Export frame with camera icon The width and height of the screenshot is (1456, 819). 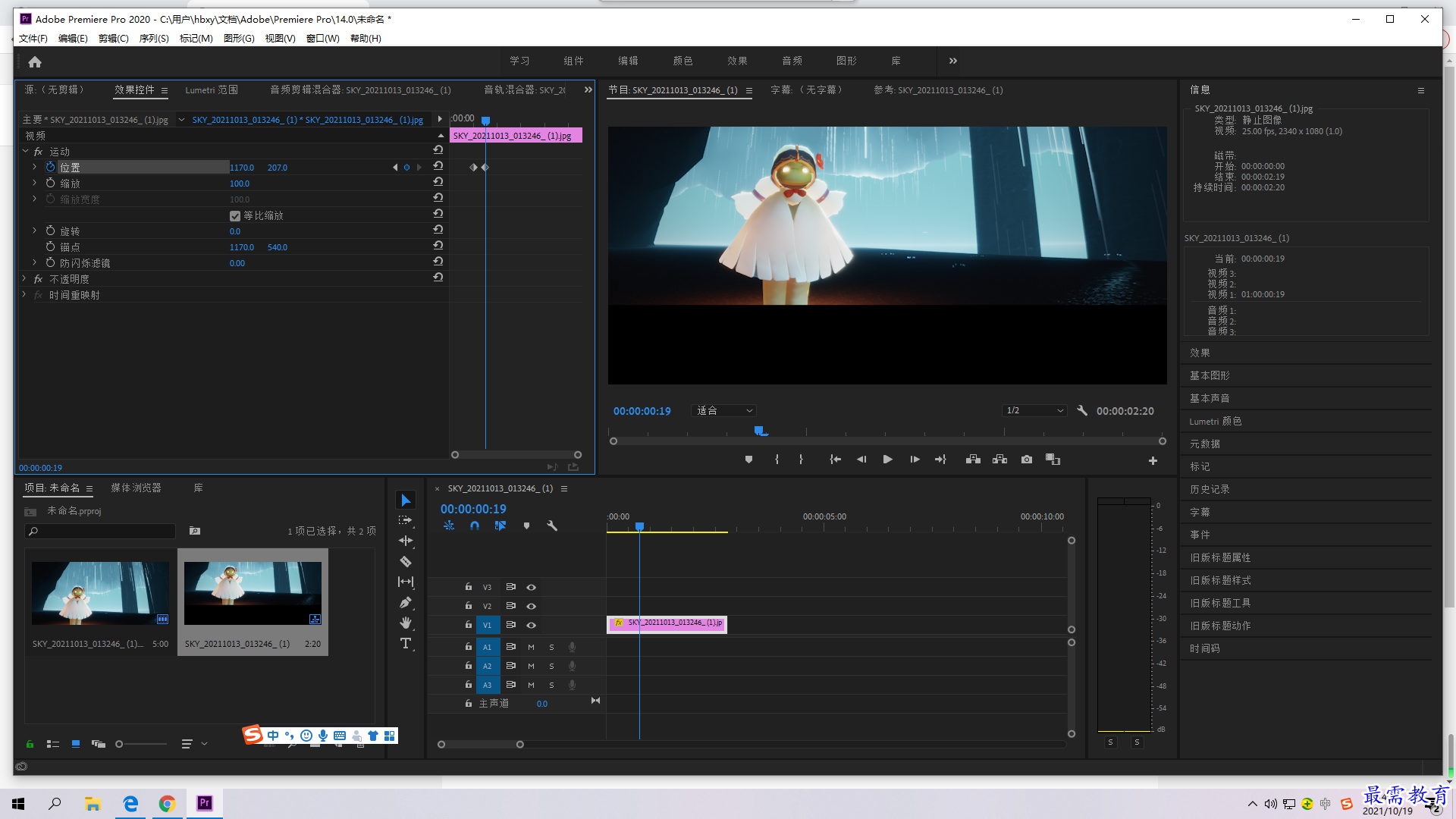pos(1026,460)
